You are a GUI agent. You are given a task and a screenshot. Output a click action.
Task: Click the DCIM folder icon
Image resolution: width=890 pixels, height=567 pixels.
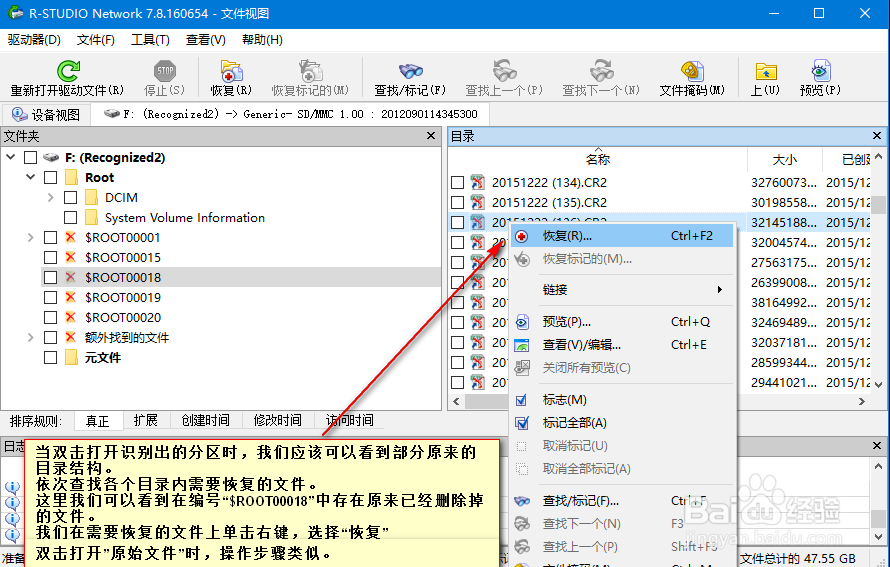(91, 198)
